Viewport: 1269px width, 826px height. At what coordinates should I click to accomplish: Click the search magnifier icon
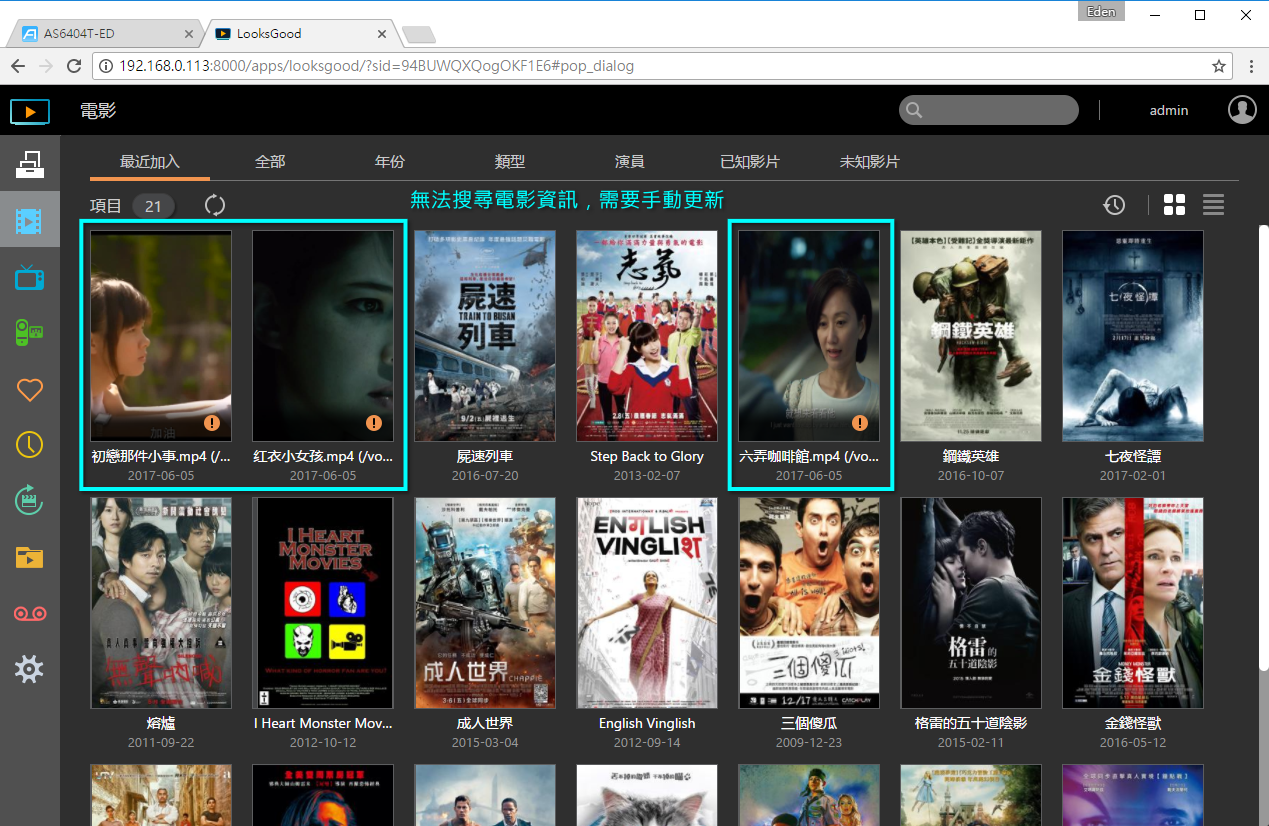click(x=914, y=110)
